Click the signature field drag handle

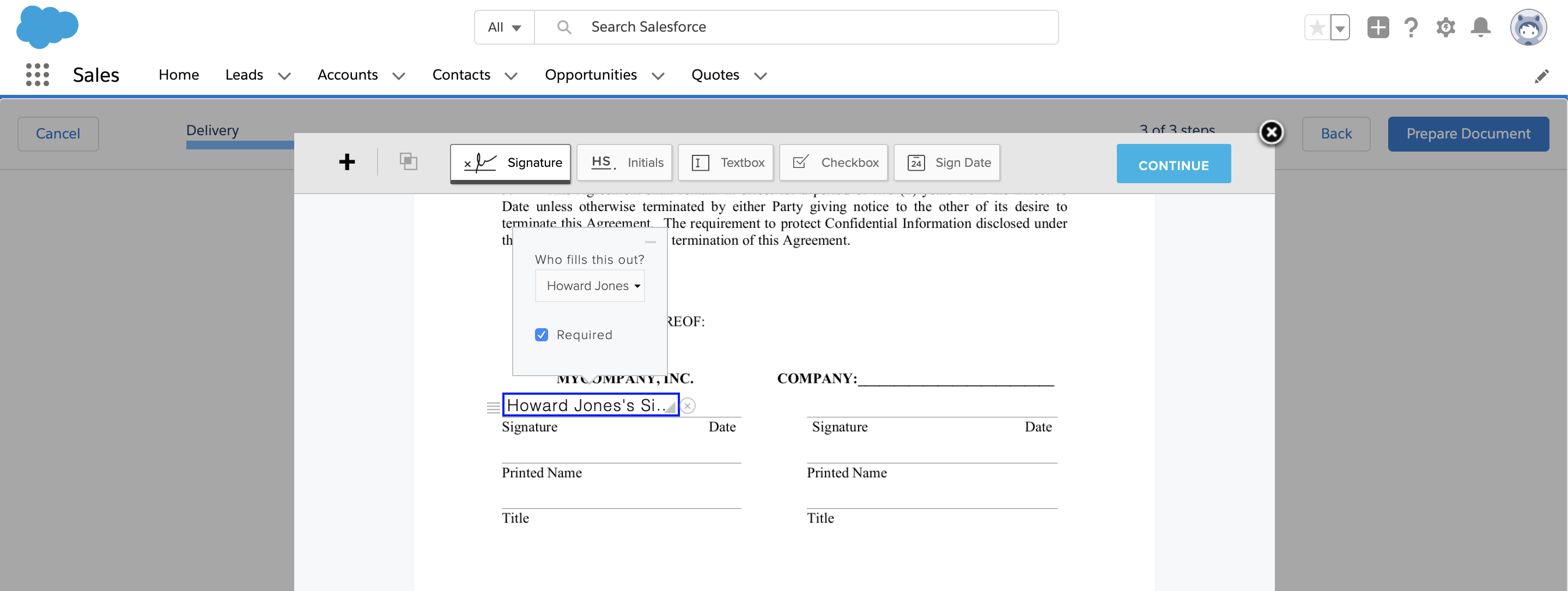(x=493, y=407)
